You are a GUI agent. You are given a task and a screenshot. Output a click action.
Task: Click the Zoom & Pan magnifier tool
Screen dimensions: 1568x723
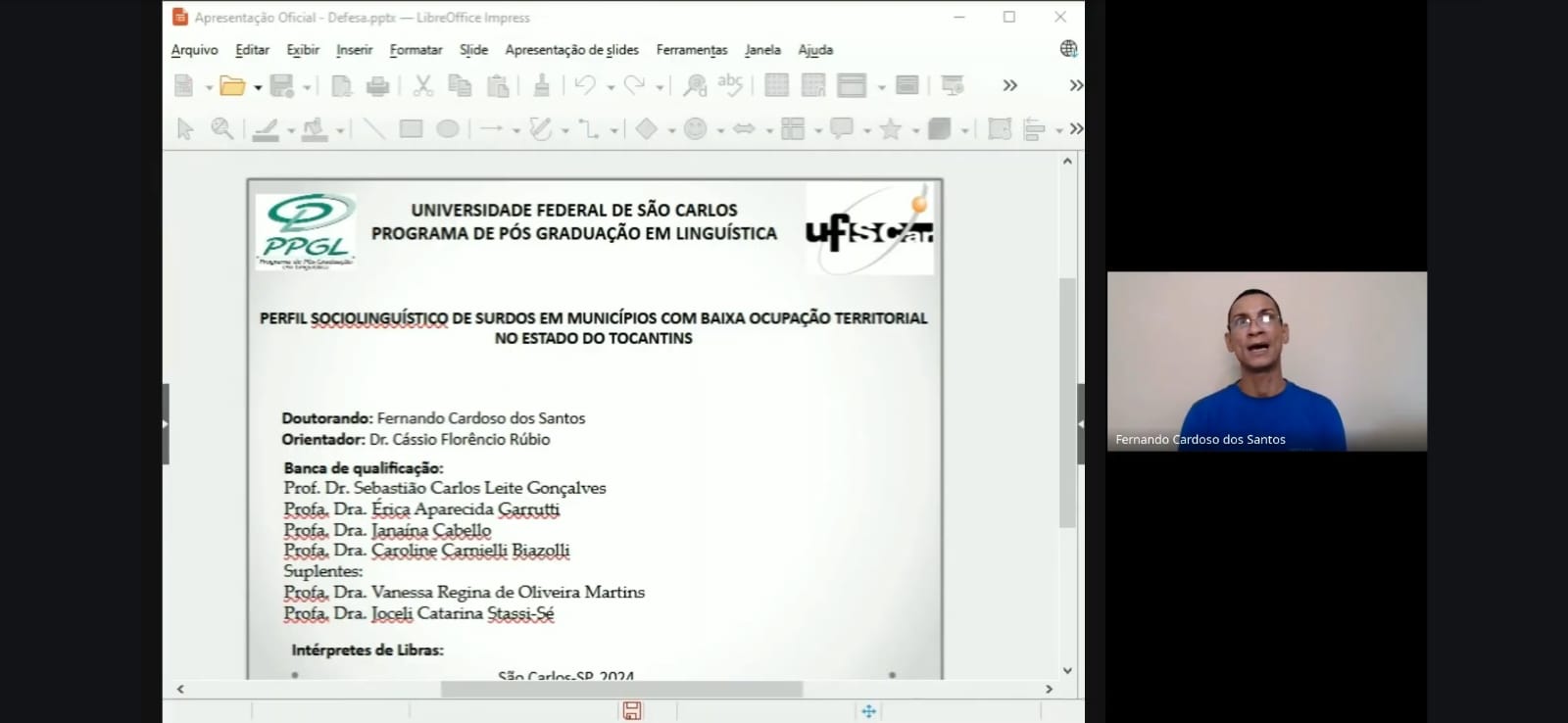tap(222, 129)
